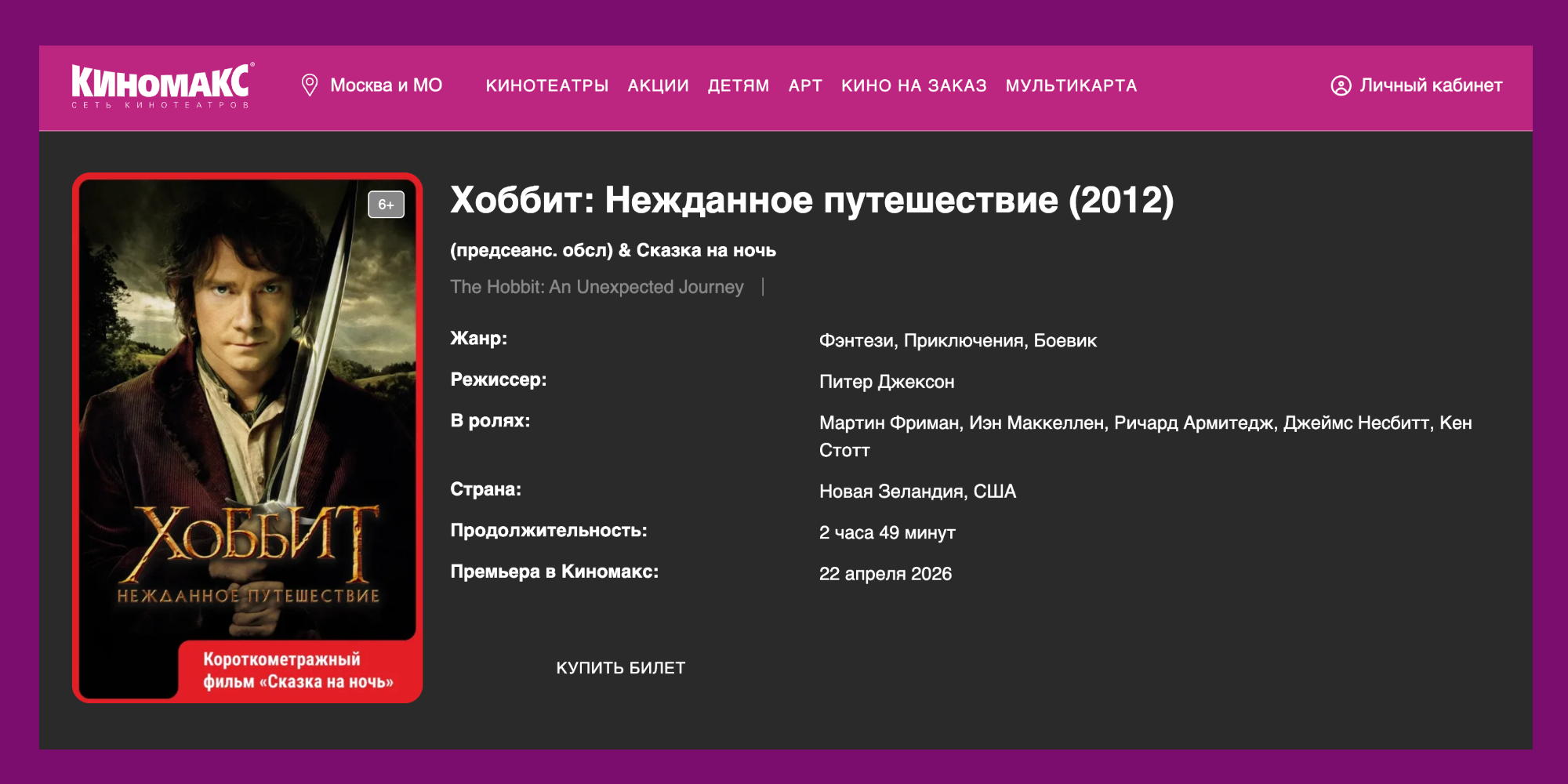Open Ричард Армитедж actor link
The height and width of the screenshot is (784, 1568).
1194,423
